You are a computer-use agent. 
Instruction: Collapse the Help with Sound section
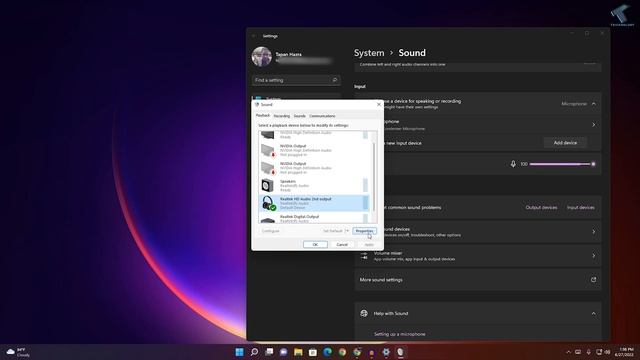pyautogui.click(x=593, y=313)
